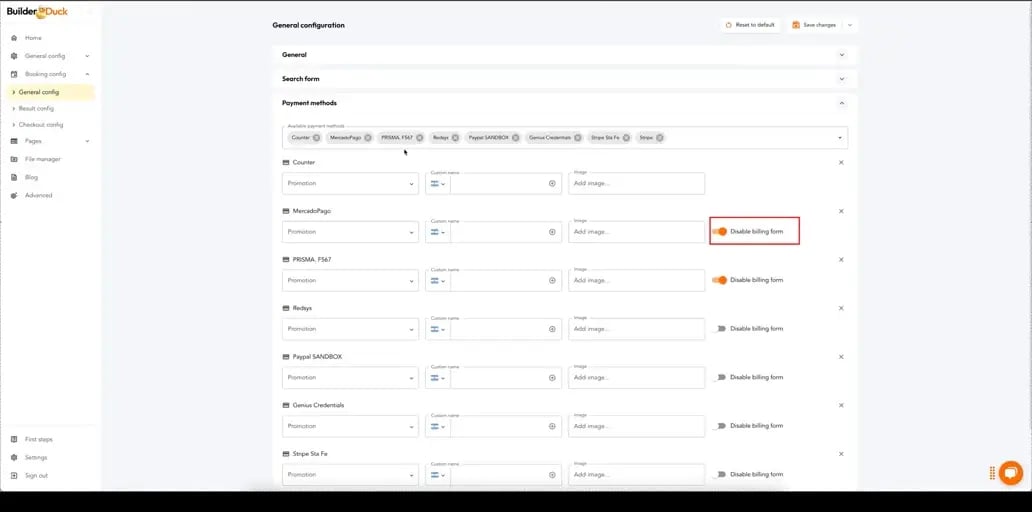Click the Redsys Custom name text field

click(499, 329)
